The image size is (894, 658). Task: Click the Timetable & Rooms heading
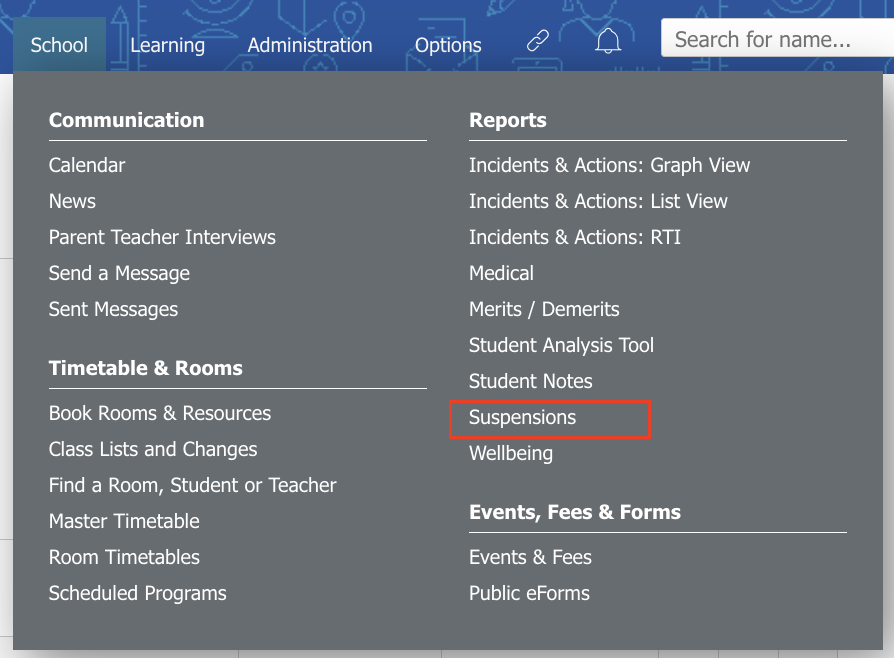[x=146, y=368]
